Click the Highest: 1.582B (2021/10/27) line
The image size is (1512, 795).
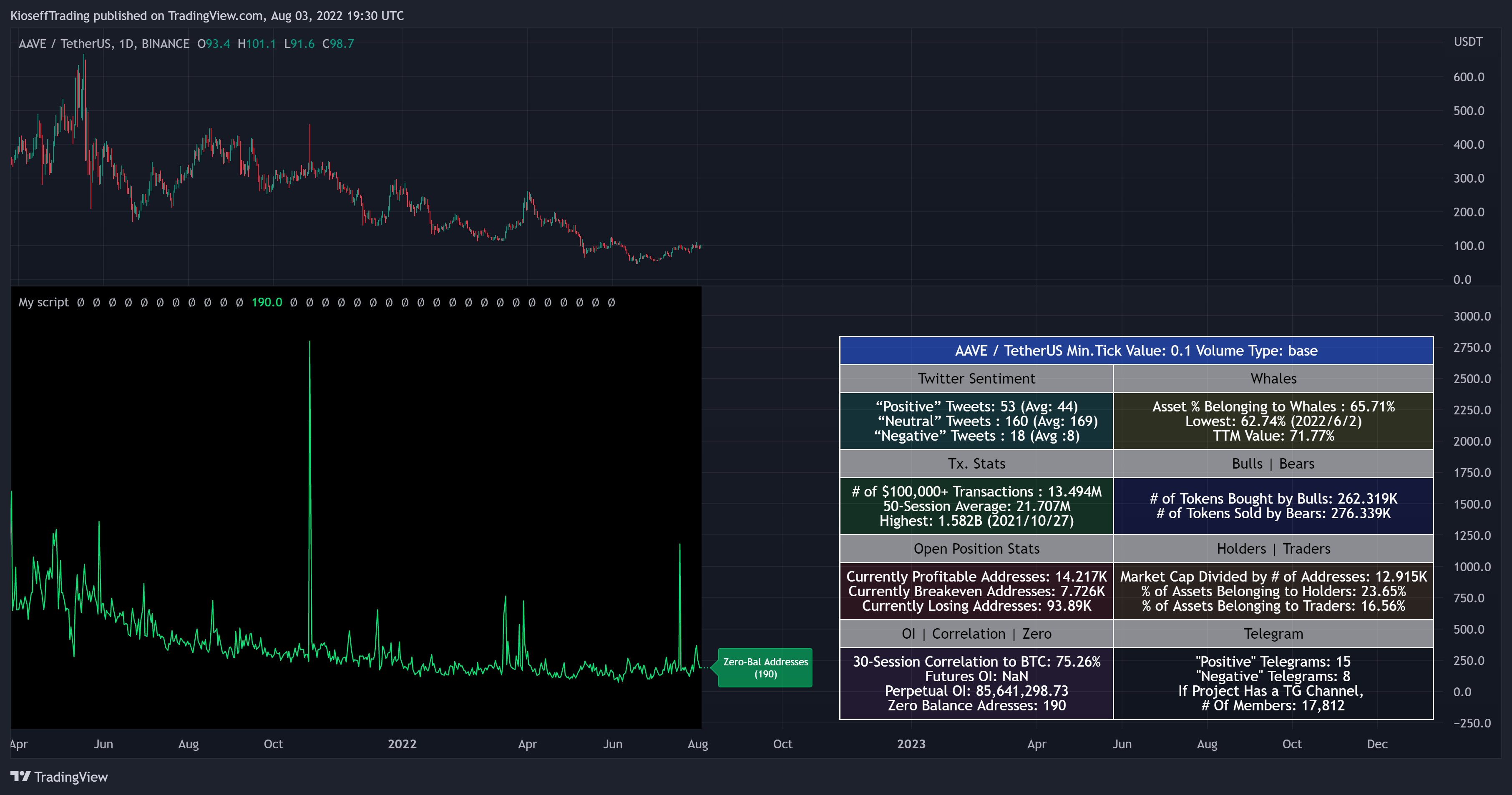point(977,521)
